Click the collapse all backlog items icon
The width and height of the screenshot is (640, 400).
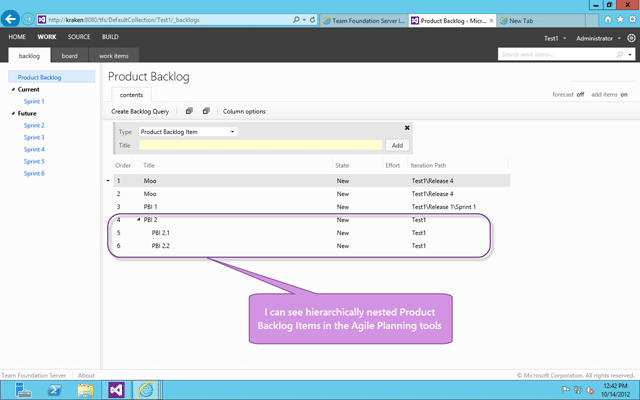tap(206, 111)
